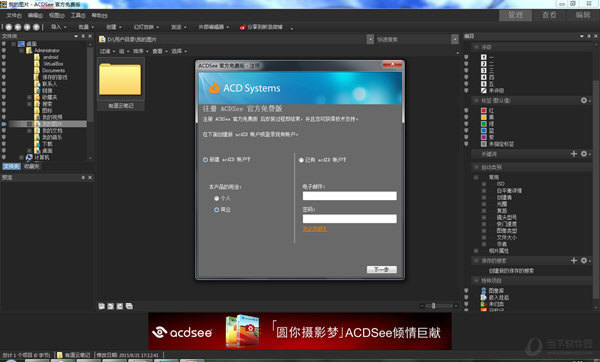Screen dimensions: 600x362
Task: Click the plus icon in the 关键词 keywords row
Action: (x=574, y=153)
